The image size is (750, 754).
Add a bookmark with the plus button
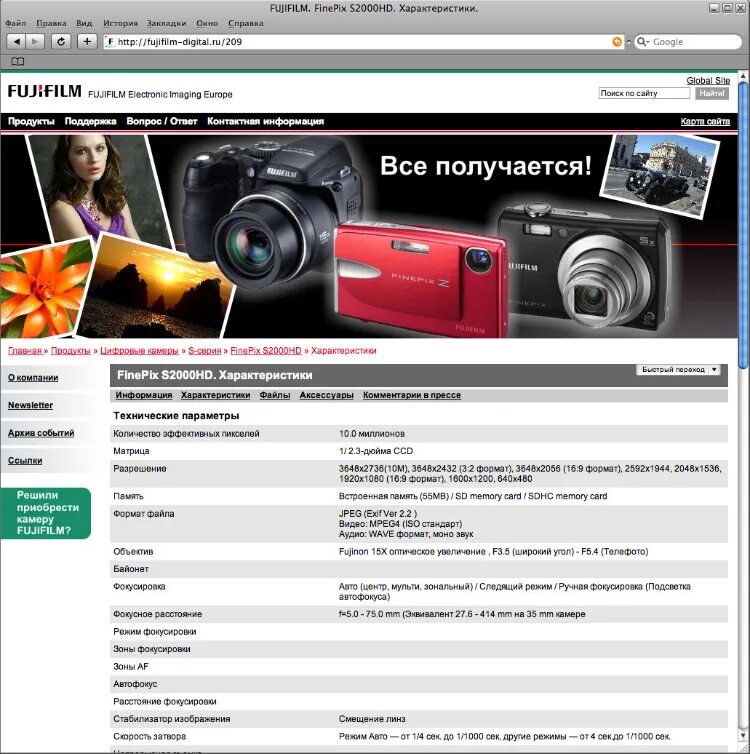pos(87,42)
